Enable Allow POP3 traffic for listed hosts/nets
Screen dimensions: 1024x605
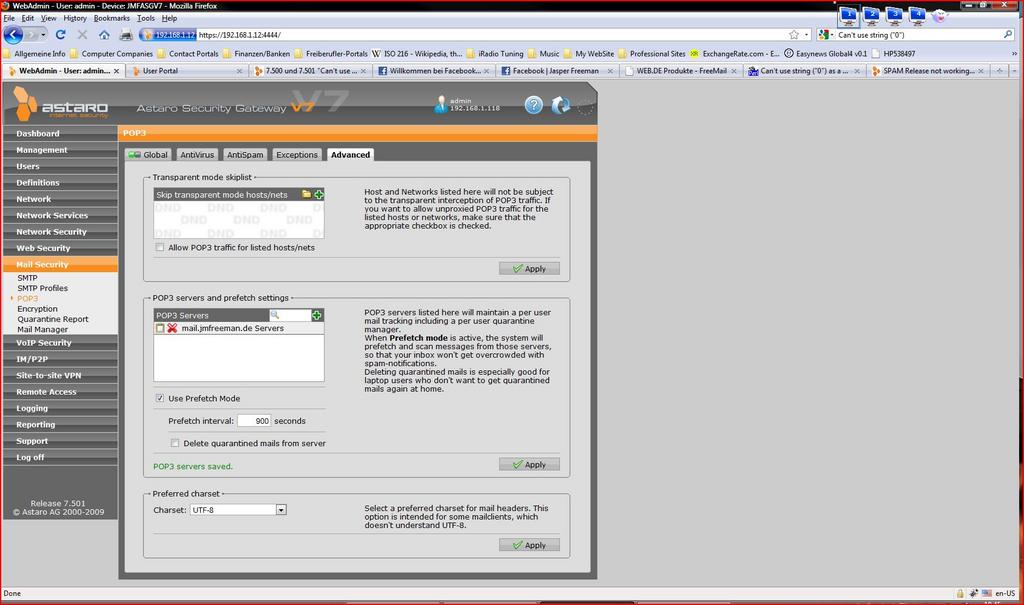coord(160,247)
